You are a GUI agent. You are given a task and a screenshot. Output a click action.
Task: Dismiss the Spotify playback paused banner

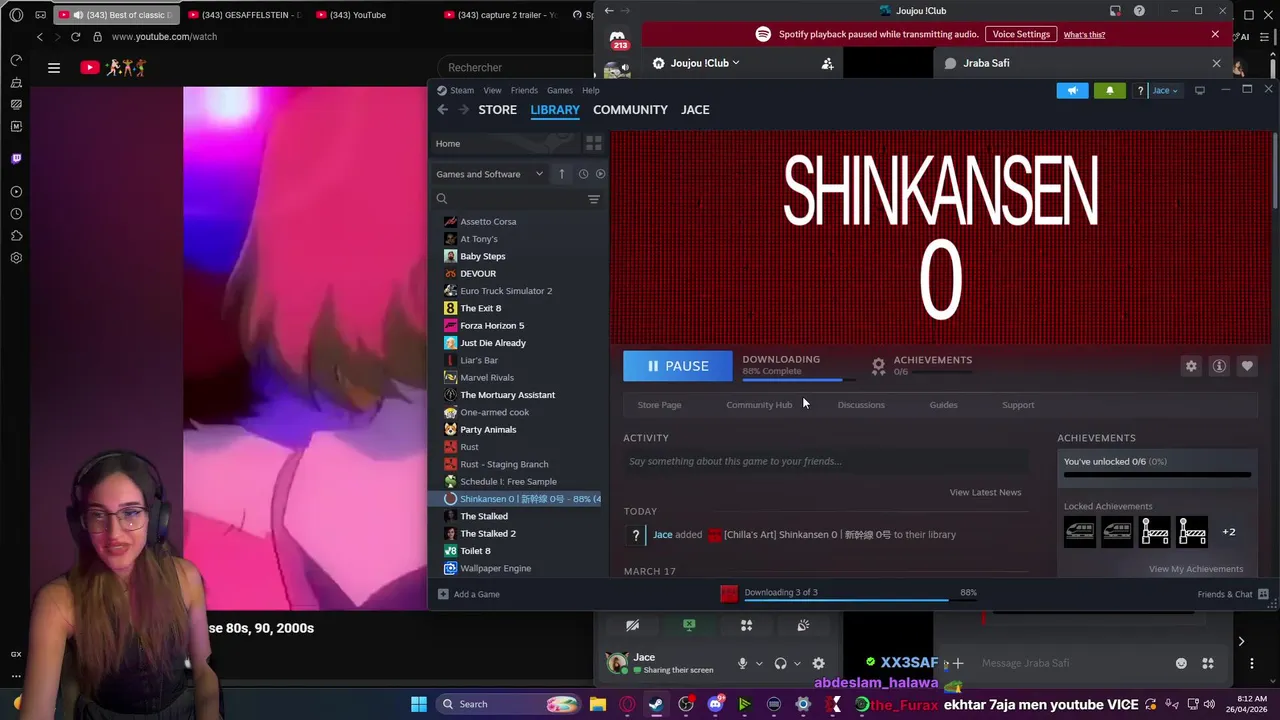pyautogui.click(x=1215, y=34)
